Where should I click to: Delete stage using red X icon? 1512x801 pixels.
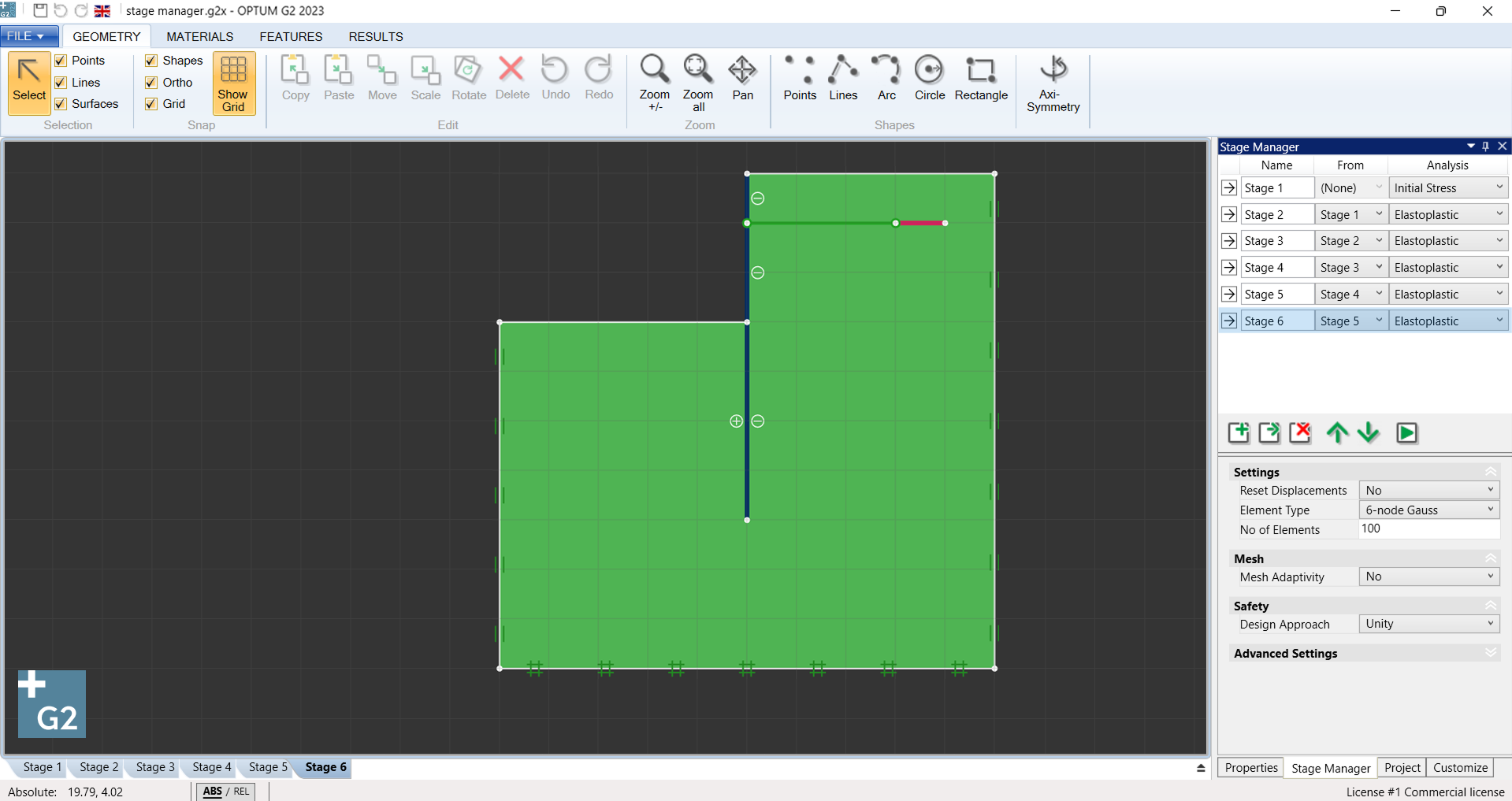[x=1300, y=432]
